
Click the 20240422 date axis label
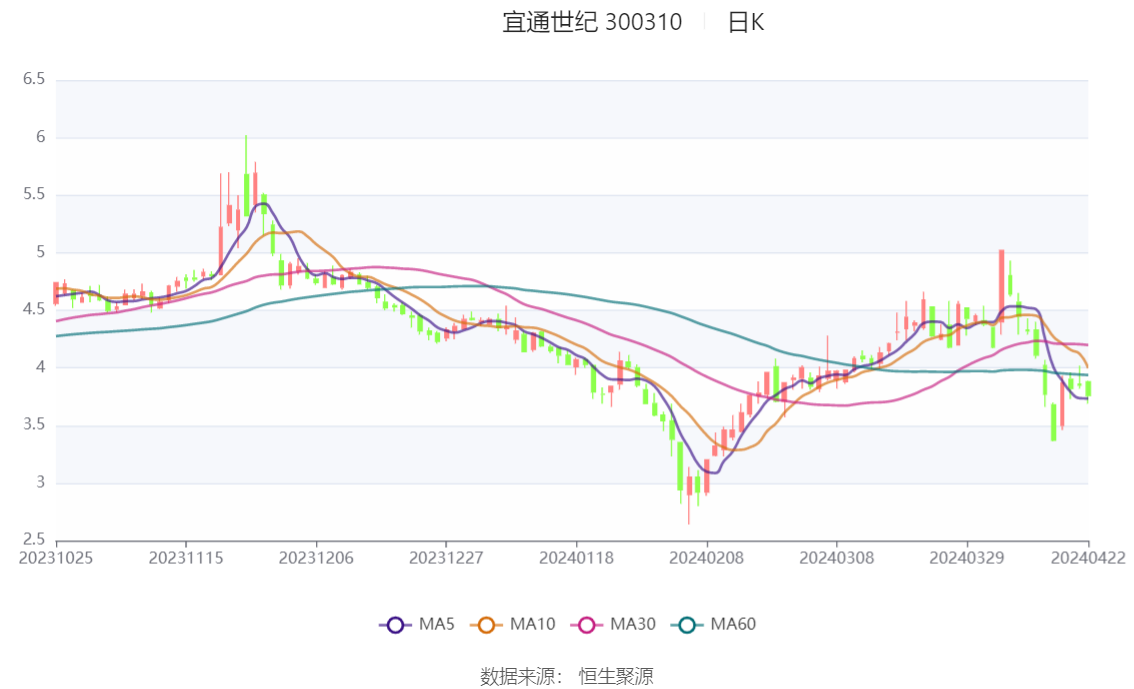tap(1088, 559)
